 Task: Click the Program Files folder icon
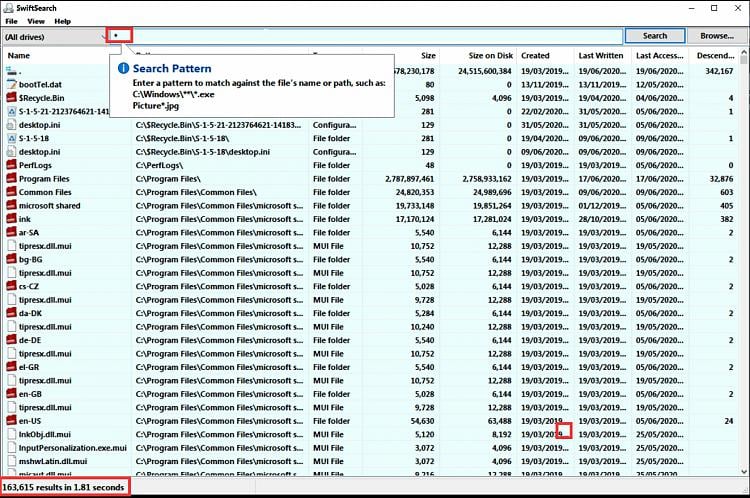[11, 178]
